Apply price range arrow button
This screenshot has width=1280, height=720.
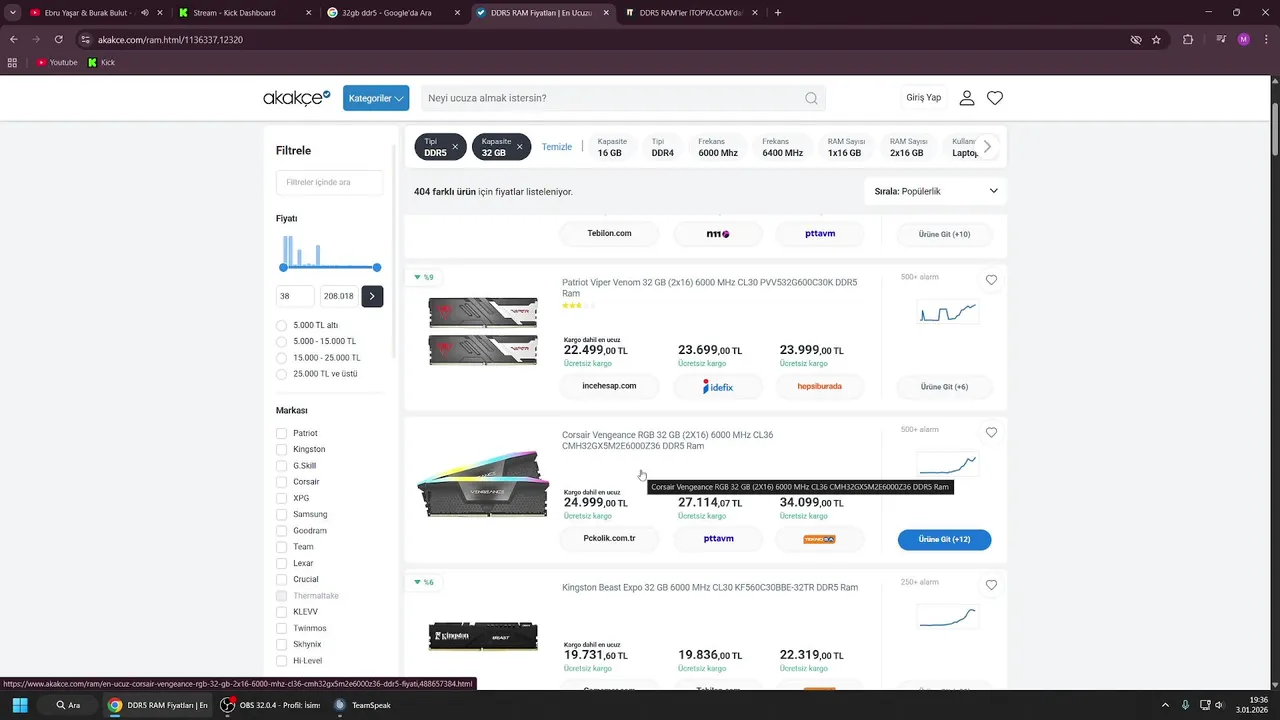pyautogui.click(x=372, y=296)
